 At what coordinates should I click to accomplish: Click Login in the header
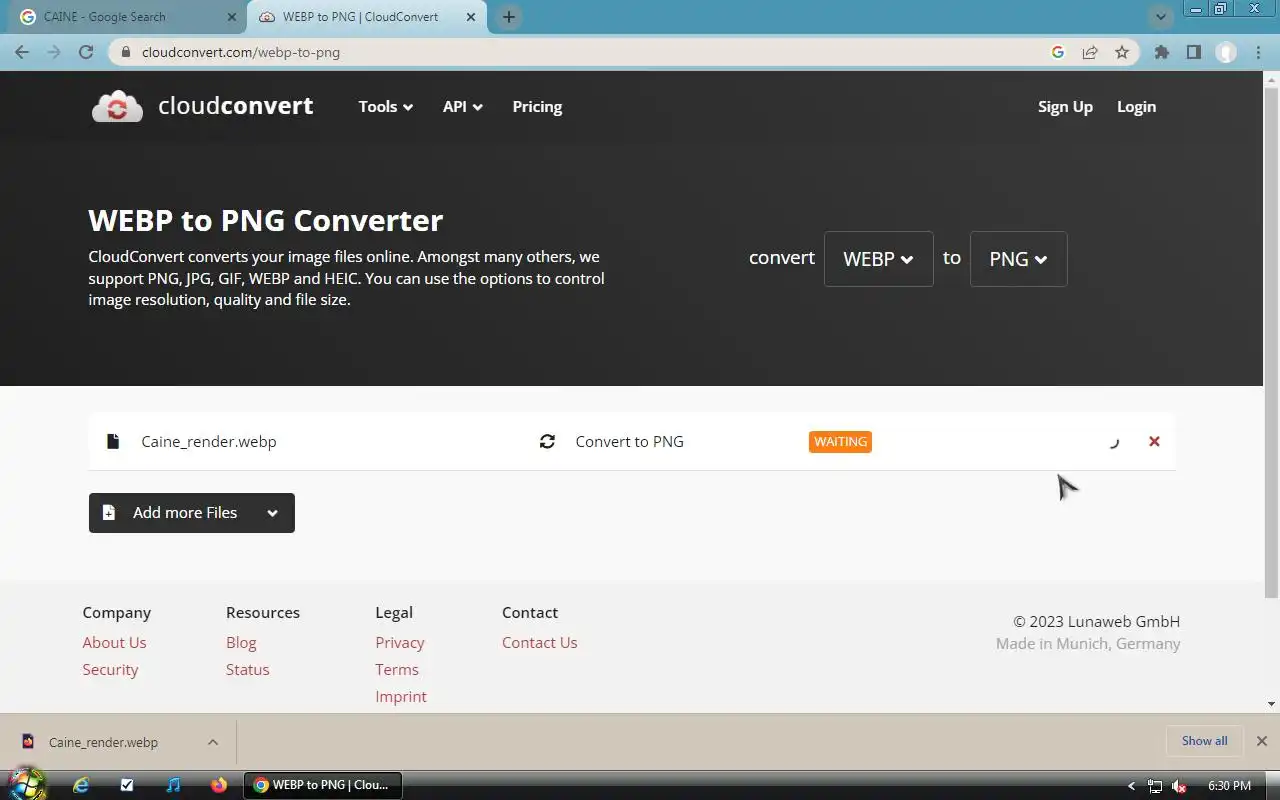click(x=1136, y=107)
